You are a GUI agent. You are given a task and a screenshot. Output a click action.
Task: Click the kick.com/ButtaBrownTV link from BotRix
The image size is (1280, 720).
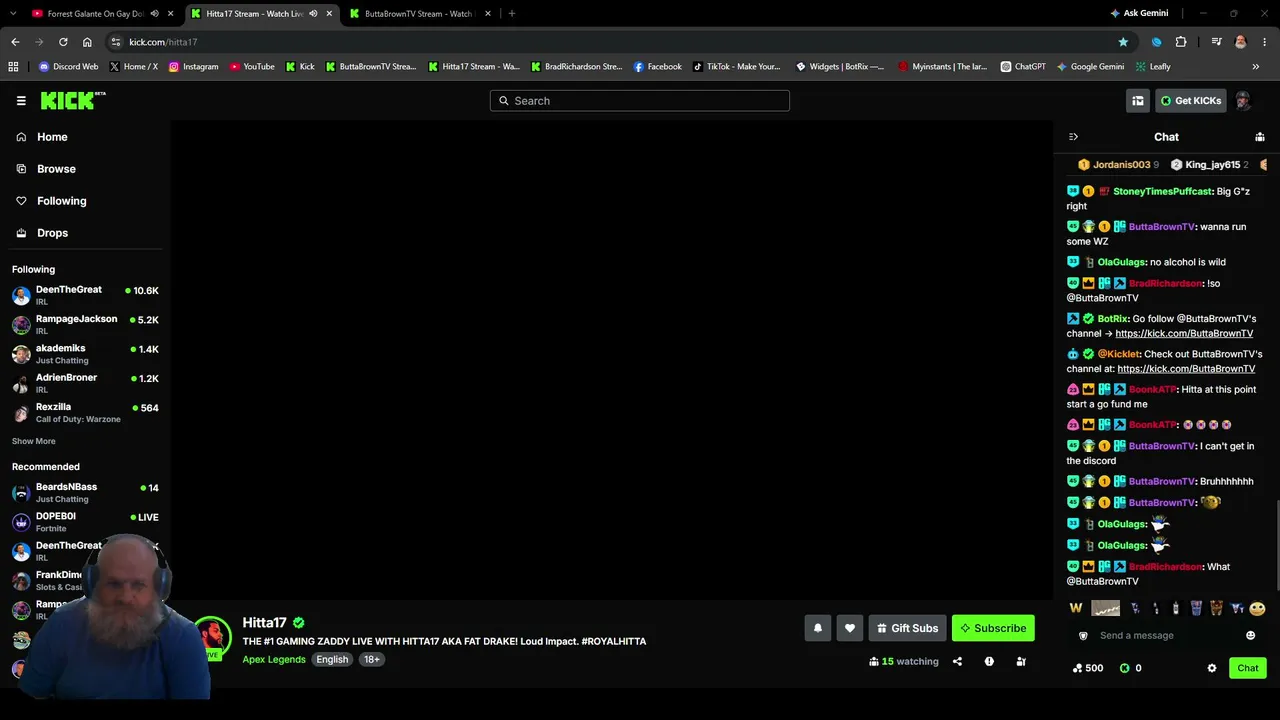coord(1184,334)
